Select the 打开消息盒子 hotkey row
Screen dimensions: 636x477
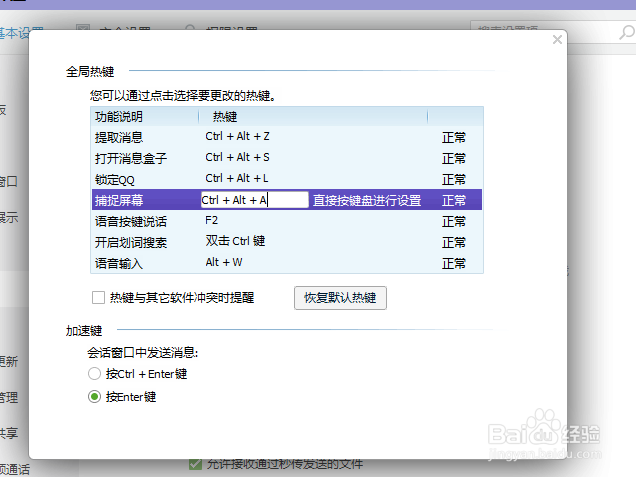point(287,158)
